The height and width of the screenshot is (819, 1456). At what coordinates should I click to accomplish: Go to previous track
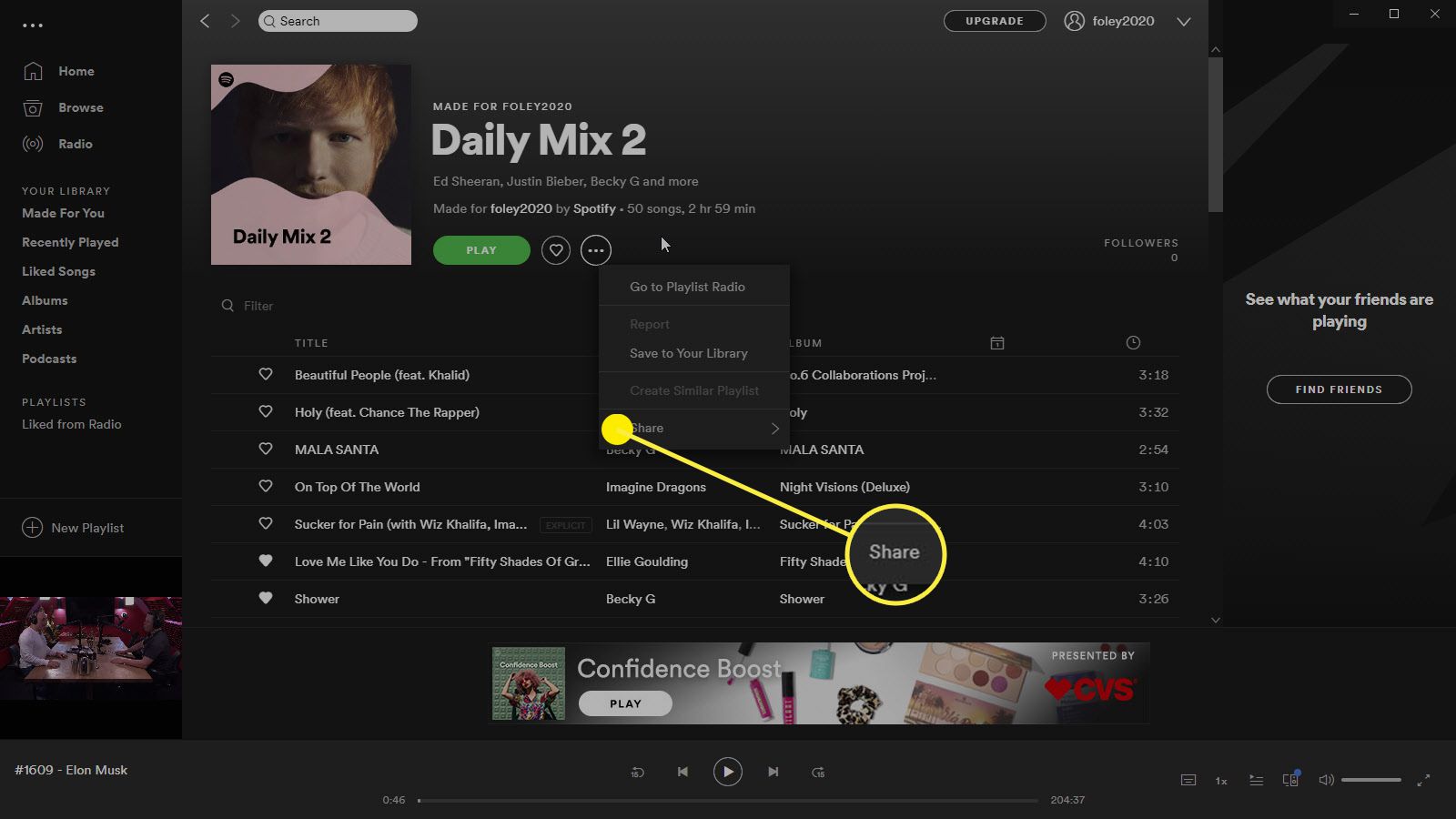pyautogui.click(x=682, y=772)
